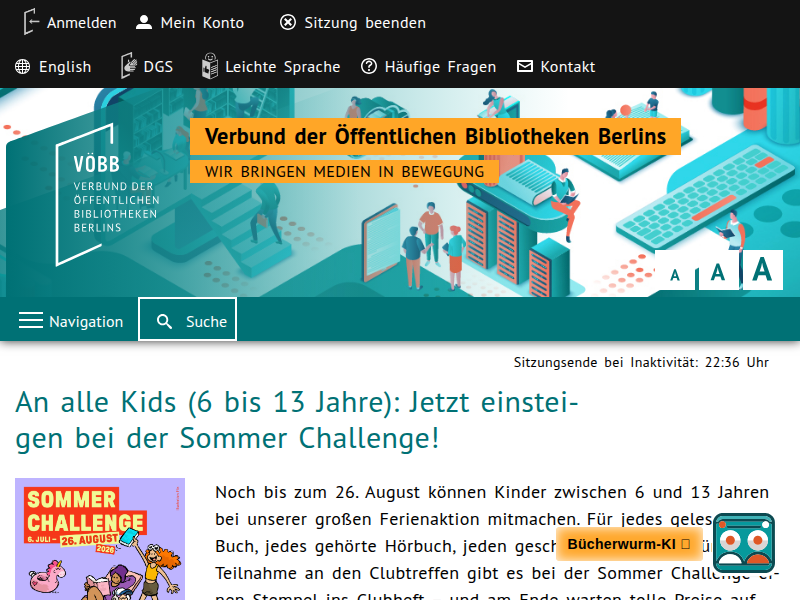Click the Sommer Challenge poster image
The height and width of the screenshot is (600, 800).
(100, 539)
